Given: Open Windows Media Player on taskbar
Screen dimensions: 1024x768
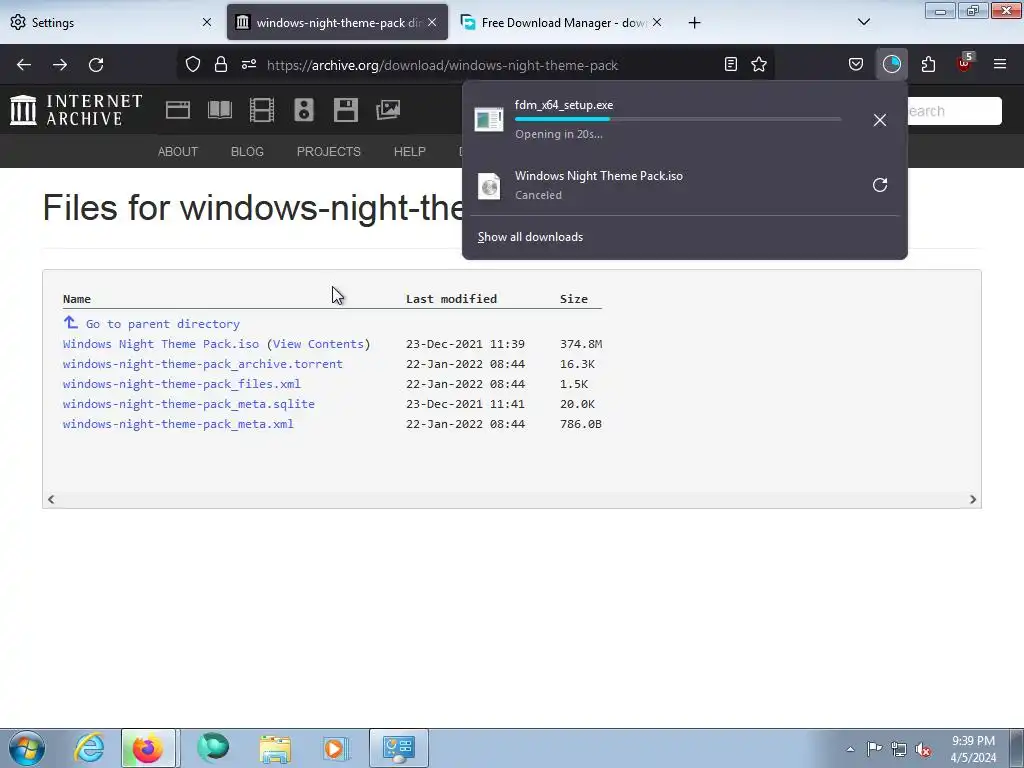Looking at the screenshot, I should pos(336,748).
